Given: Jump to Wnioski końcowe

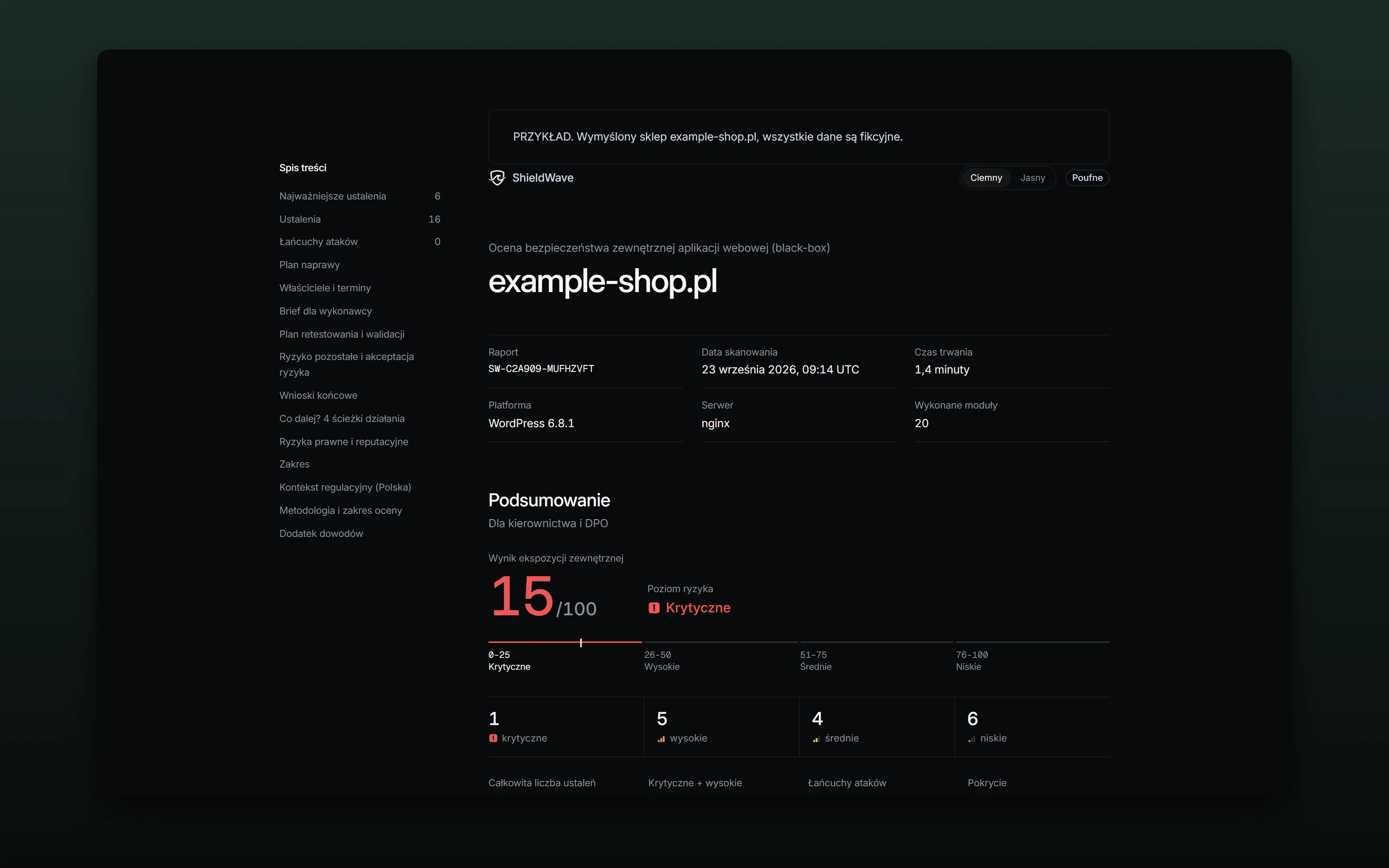Looking at the screenshot, I should 318,395.
